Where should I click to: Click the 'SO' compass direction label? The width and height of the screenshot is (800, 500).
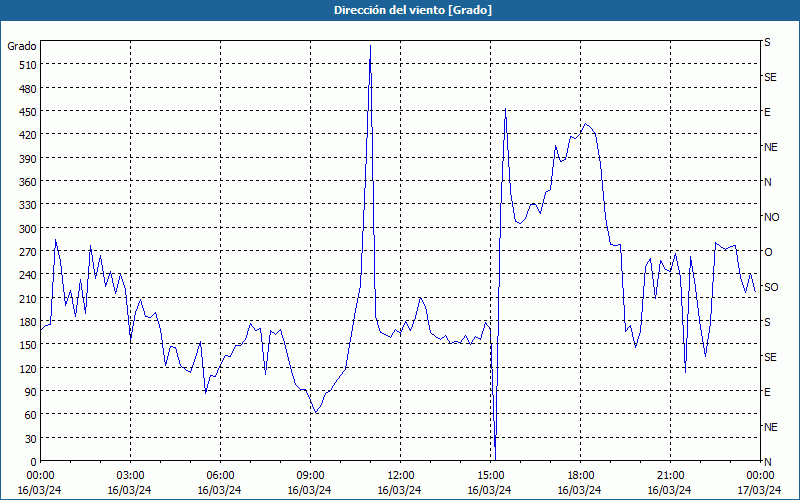pyautogui.click(x=771, y=287)
